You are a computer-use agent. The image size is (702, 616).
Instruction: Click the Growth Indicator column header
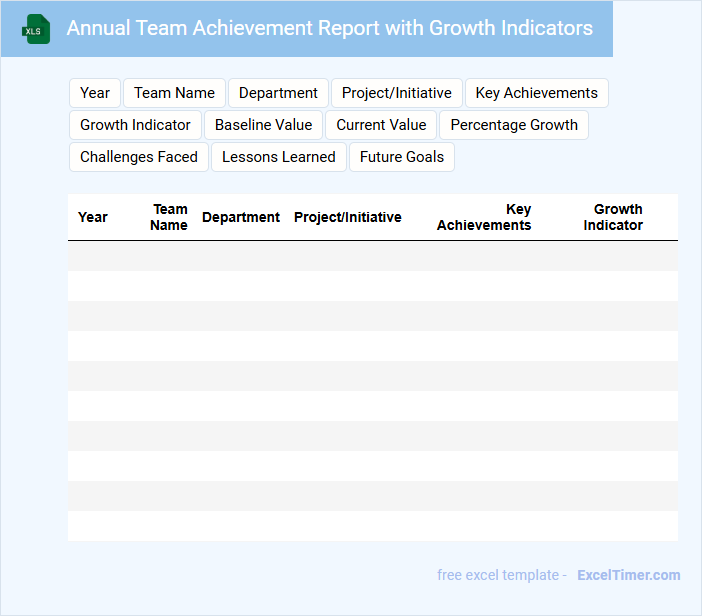pos(613,217)
